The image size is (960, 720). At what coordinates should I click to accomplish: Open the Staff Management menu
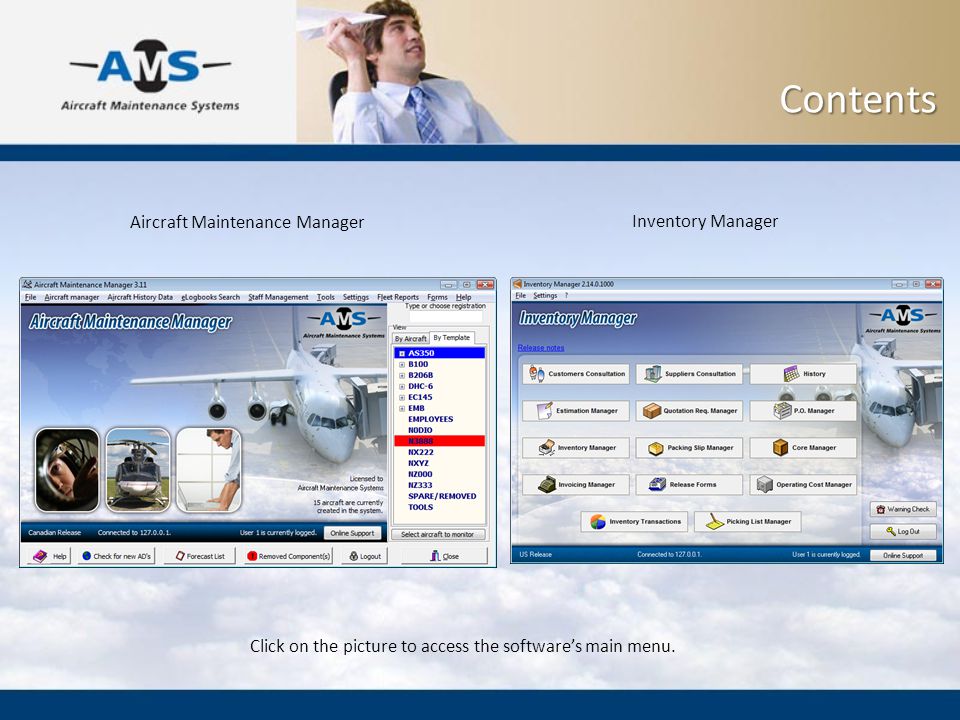click(x=279, y=297)
